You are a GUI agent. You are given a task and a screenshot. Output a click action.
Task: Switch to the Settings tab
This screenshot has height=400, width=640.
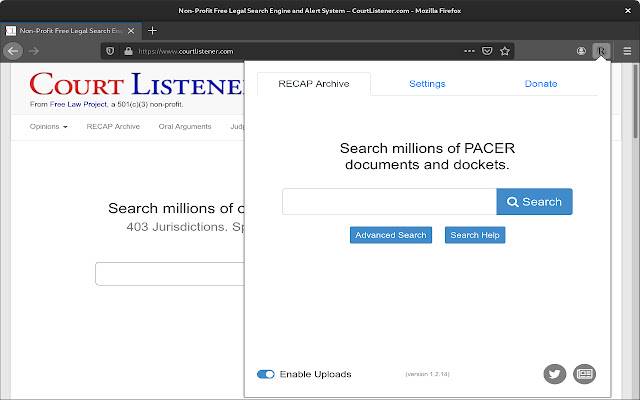[x=427, y=84]
